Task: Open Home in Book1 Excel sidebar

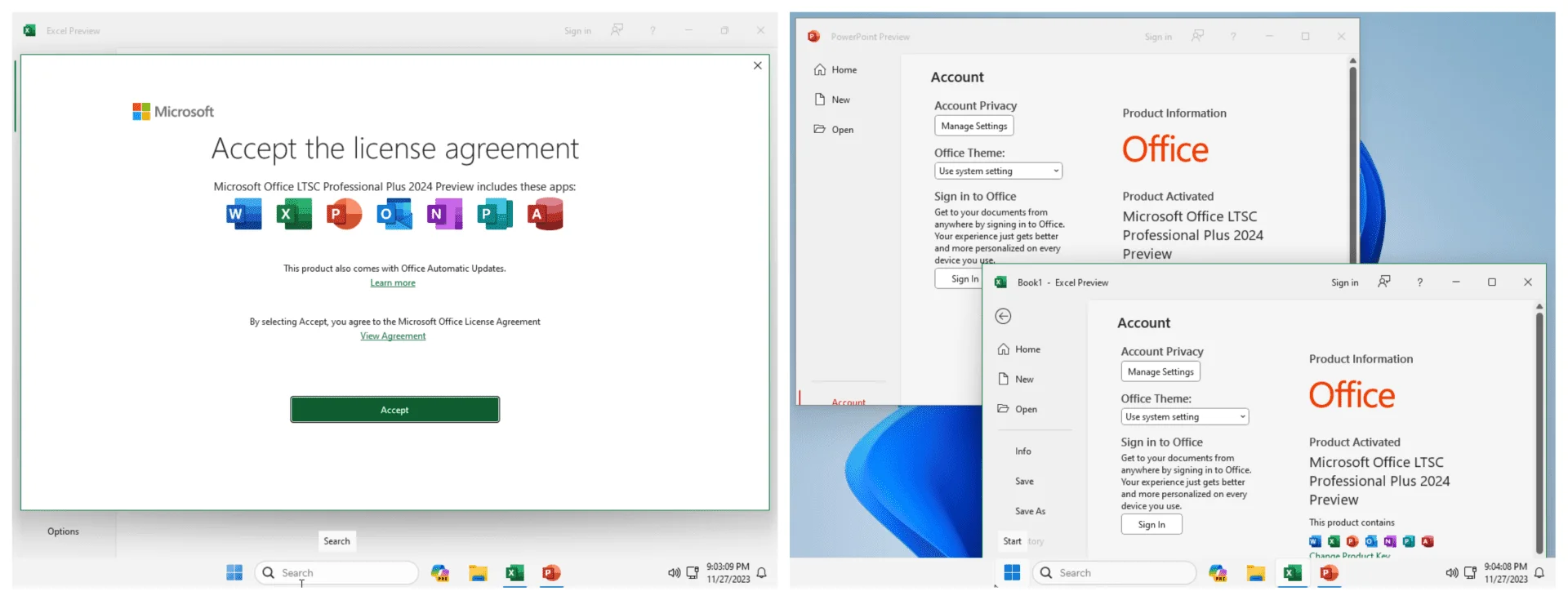Action: click(1018, 349)
